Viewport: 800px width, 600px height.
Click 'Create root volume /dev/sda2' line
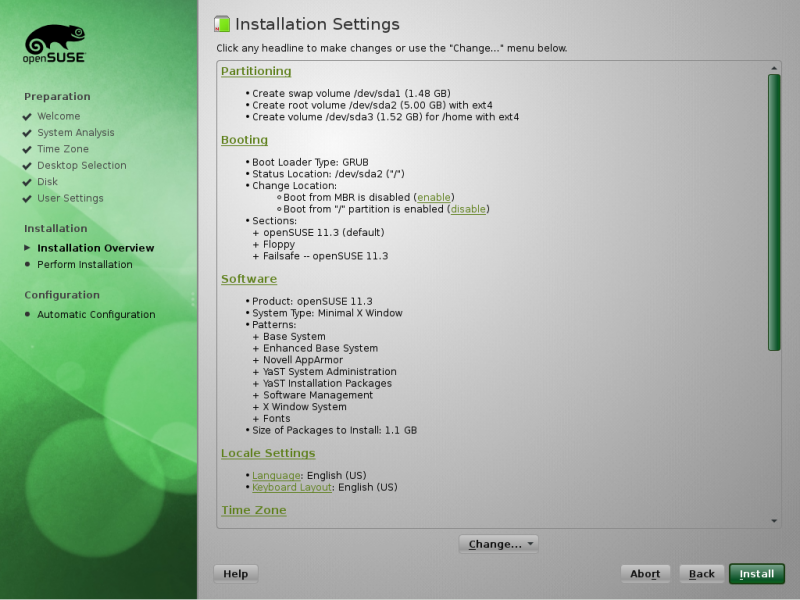372,105
